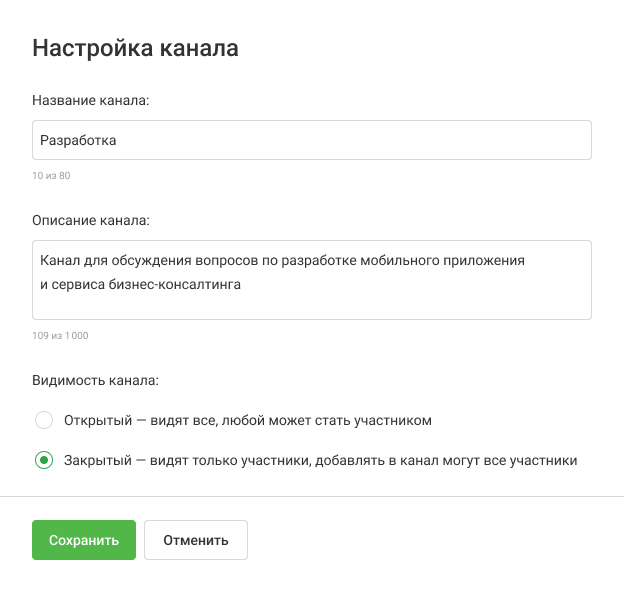Place cursor on the word "Разработка"

point(78,141)
